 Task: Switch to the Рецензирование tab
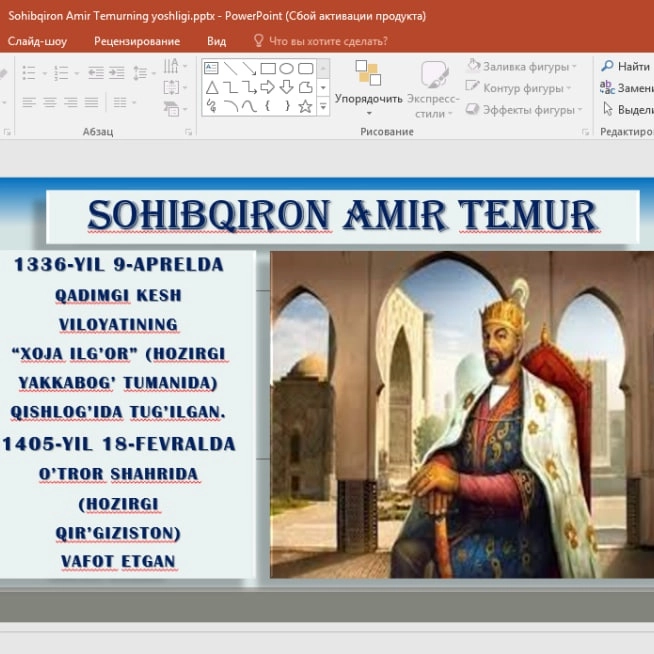pyautogui.click(x=137, y=41)
